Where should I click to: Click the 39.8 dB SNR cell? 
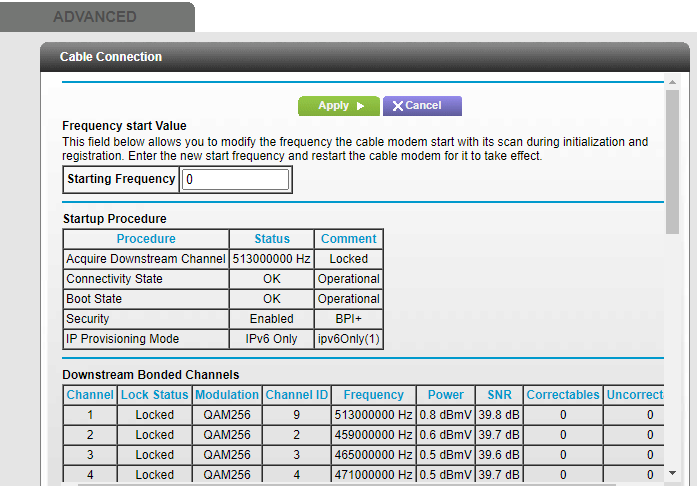499,415
